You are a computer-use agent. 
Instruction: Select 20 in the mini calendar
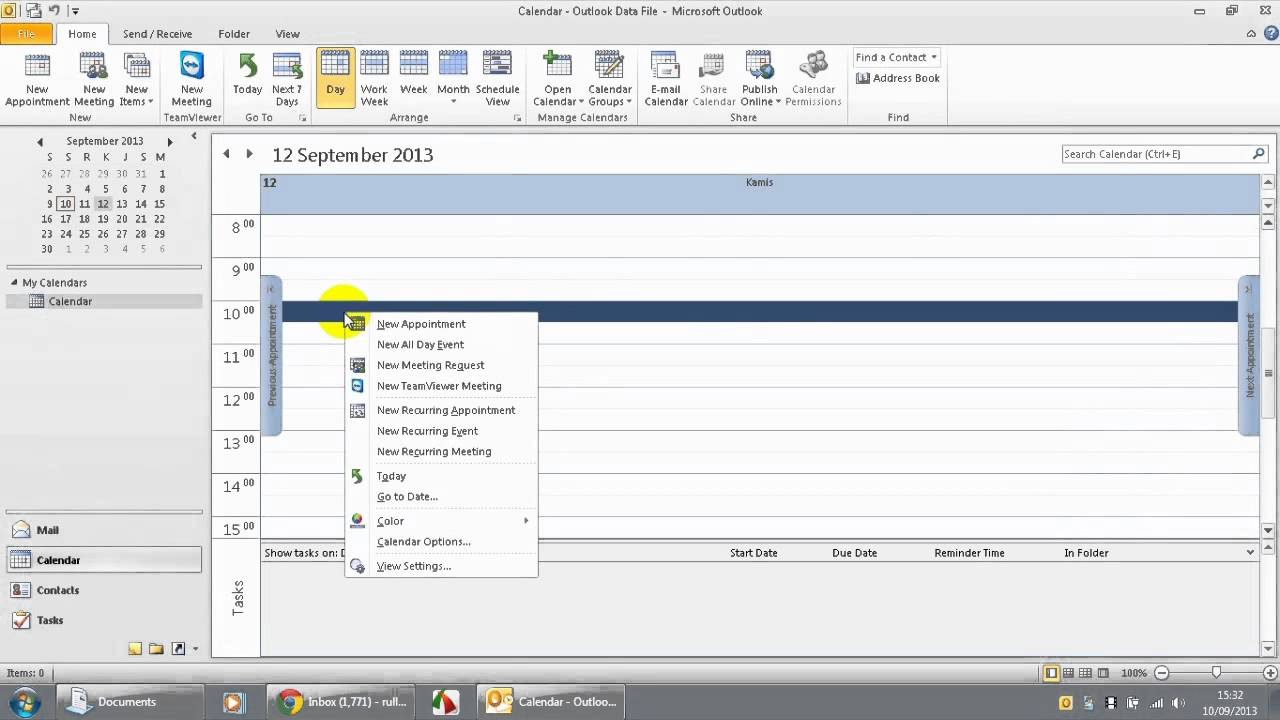pos(121,219)
